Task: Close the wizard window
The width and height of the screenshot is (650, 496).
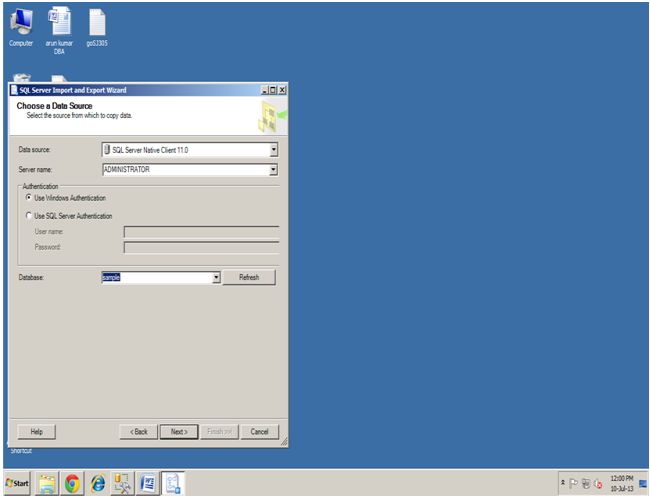Action: tap(282, 90)
